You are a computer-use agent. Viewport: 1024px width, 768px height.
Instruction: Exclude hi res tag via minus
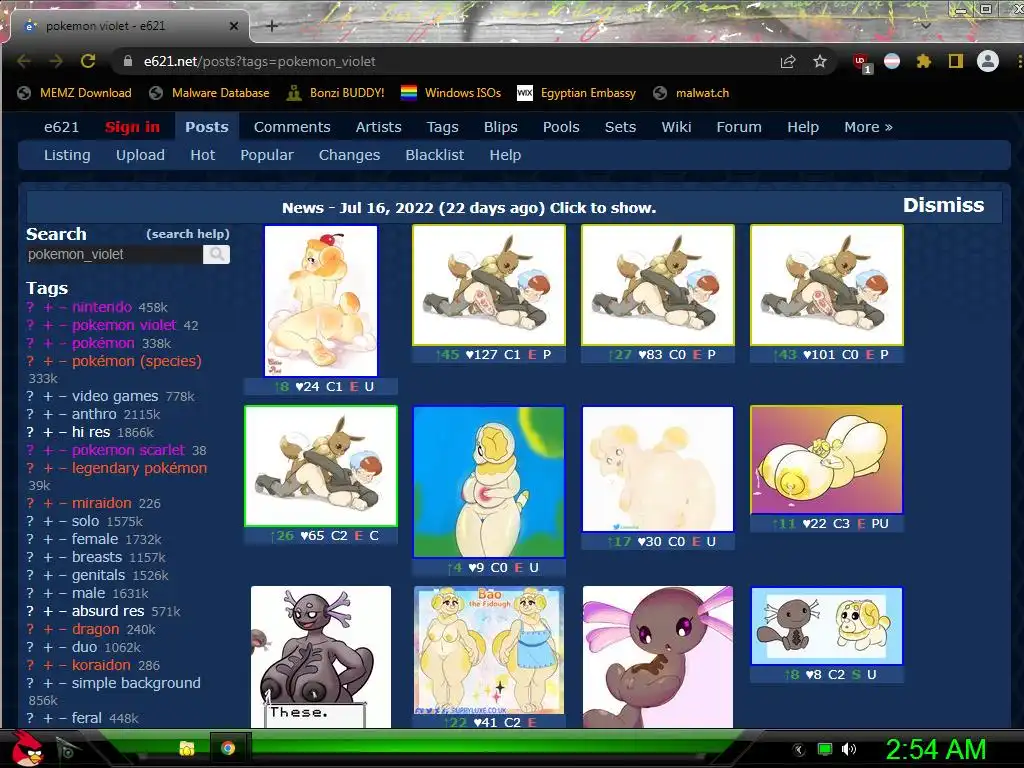pos(63,432)
